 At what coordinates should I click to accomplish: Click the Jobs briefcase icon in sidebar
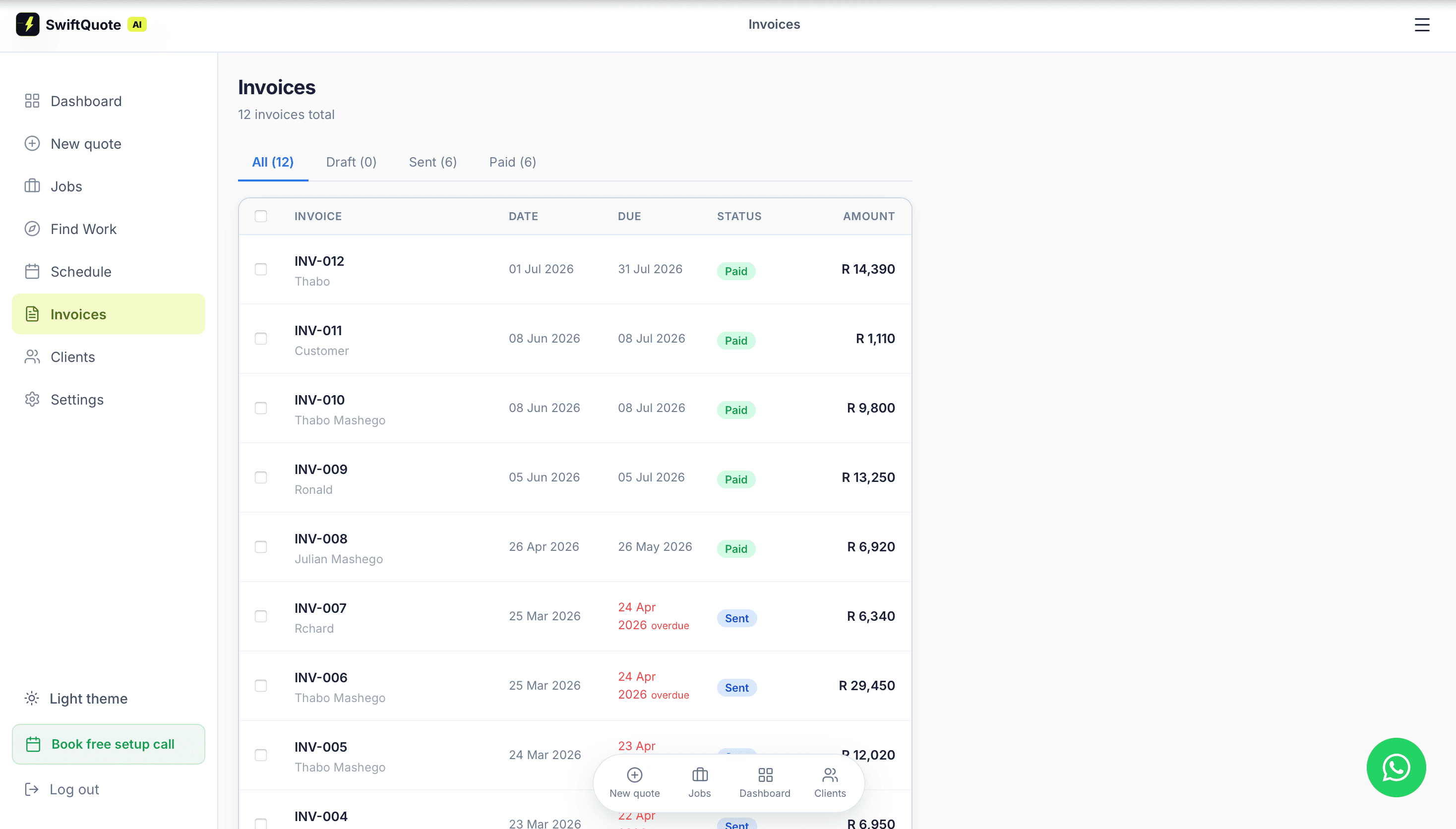click(32, 186)
